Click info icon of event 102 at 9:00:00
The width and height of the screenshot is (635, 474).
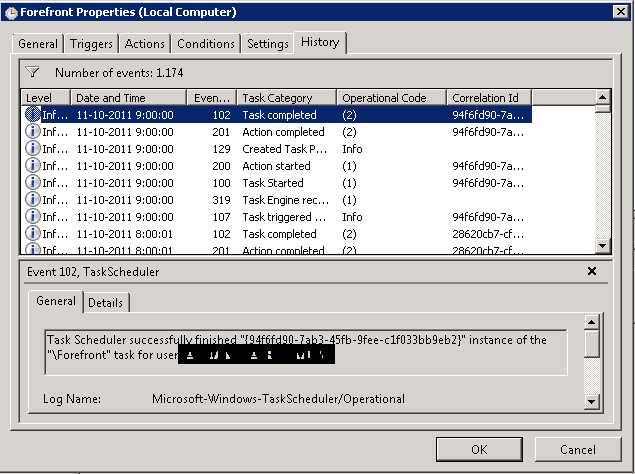click(33, 115)
